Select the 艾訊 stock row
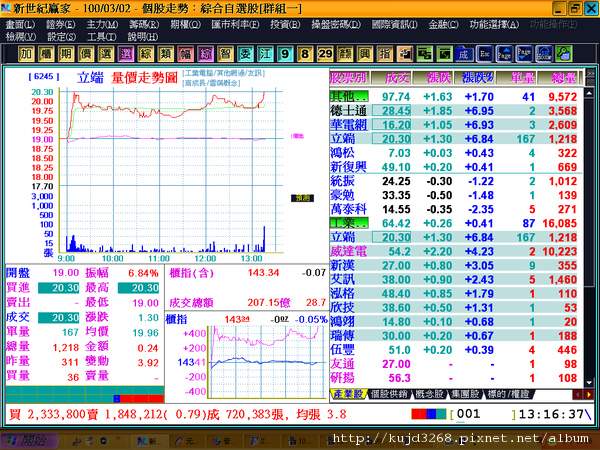The image size is (600, 450). (456, 279)
